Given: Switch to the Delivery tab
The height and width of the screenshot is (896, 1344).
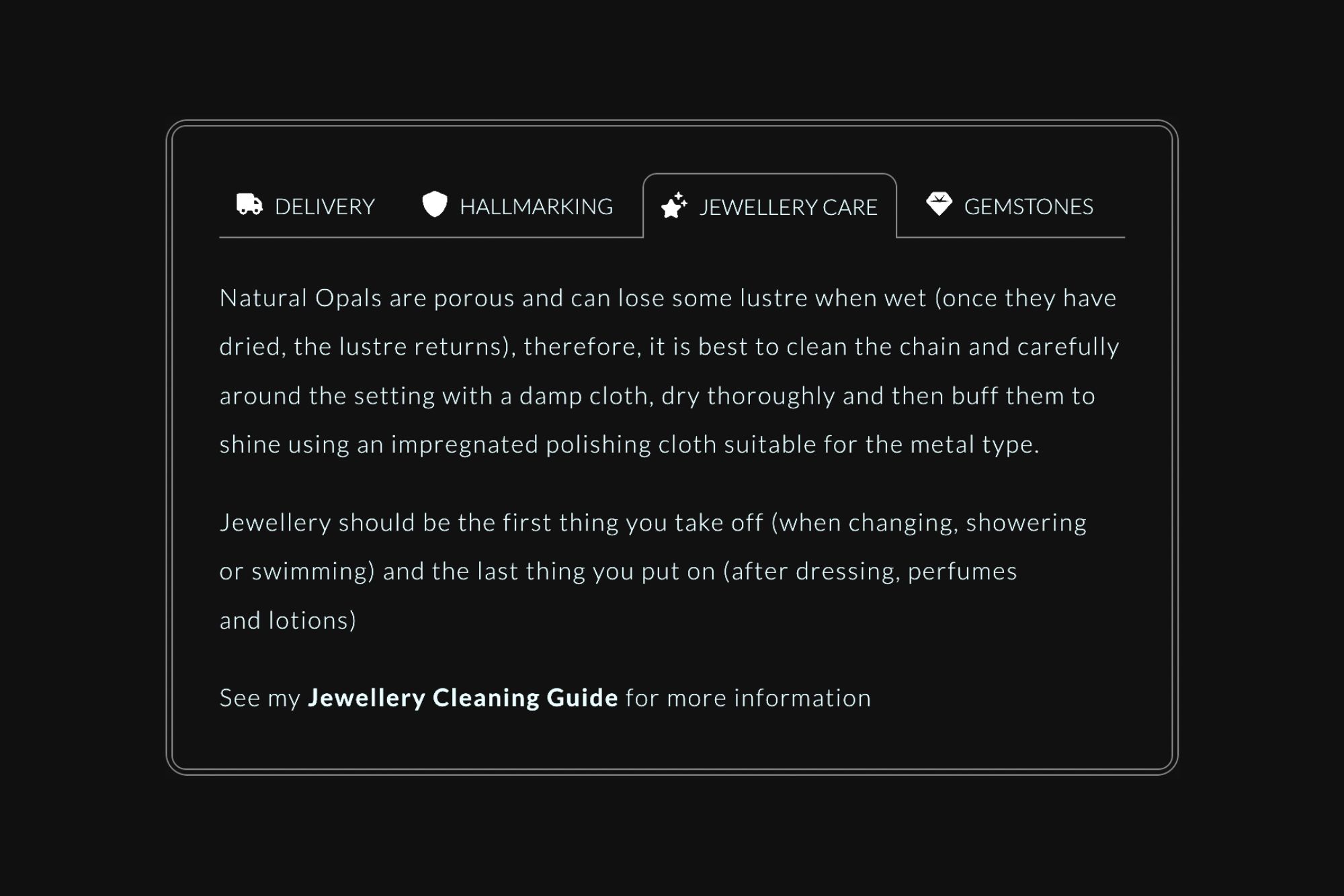Looking at the screenshot, I should coord(325,206).
